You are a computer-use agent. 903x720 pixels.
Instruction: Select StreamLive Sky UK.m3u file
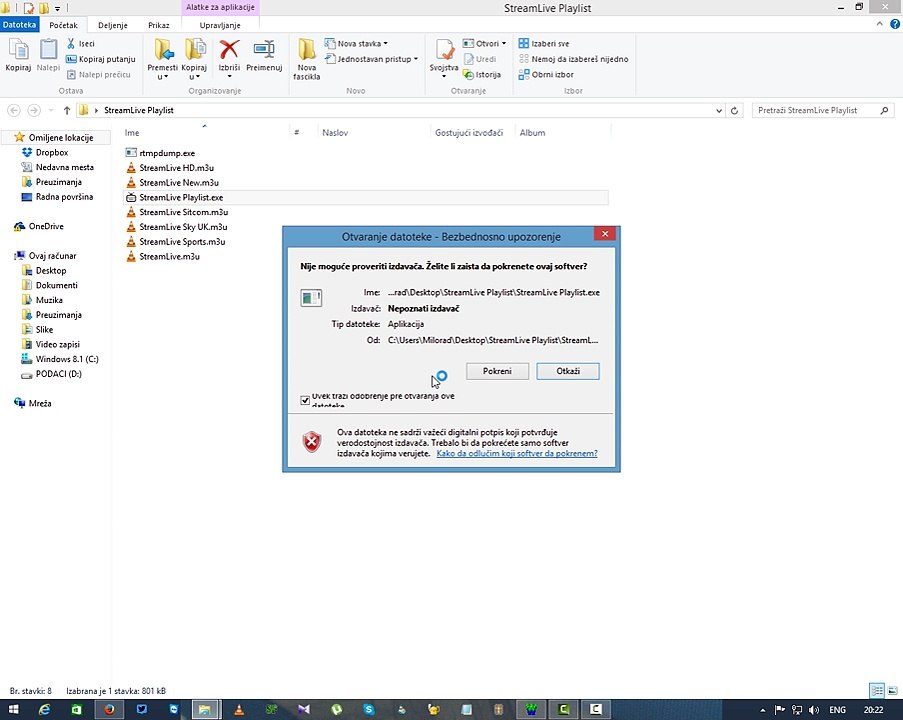tap(176, 226)
